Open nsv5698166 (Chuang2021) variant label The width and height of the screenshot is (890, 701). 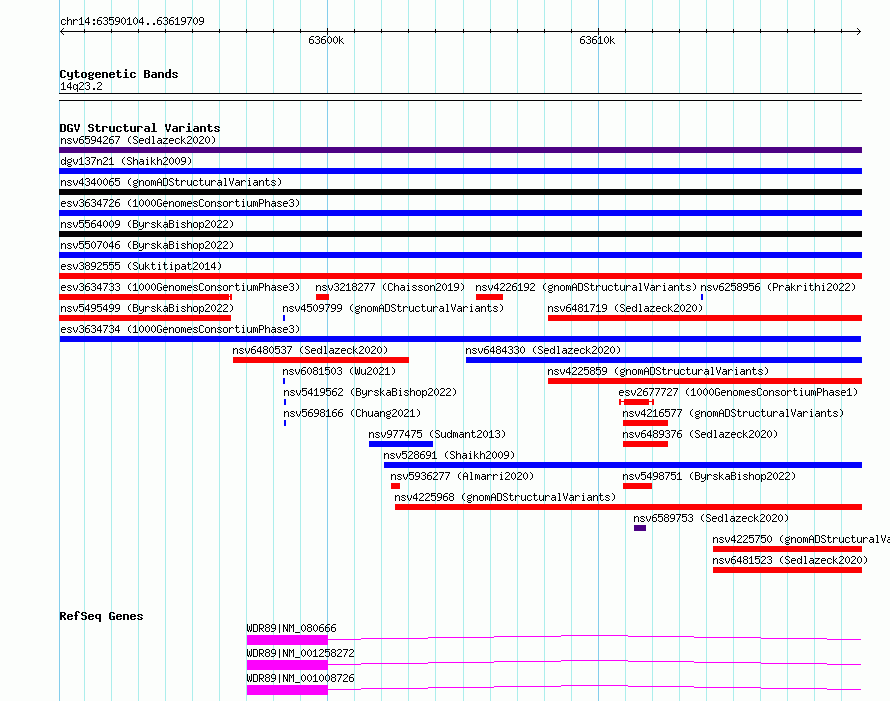click(x=352, y=413)
